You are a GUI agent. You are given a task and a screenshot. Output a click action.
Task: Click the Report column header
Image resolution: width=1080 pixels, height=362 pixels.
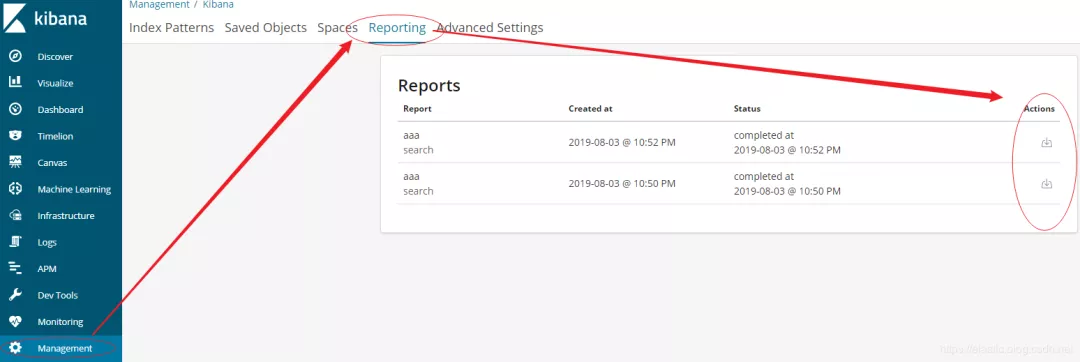pos(417,109)
